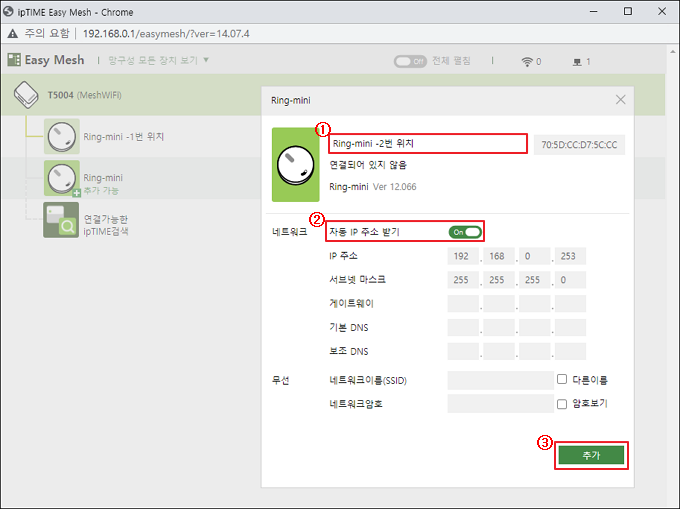680x509 pixels.
Task: Open 연결가능한 ipTIME검색 entry
Action: pyautogui.click(x=105, y=225)
